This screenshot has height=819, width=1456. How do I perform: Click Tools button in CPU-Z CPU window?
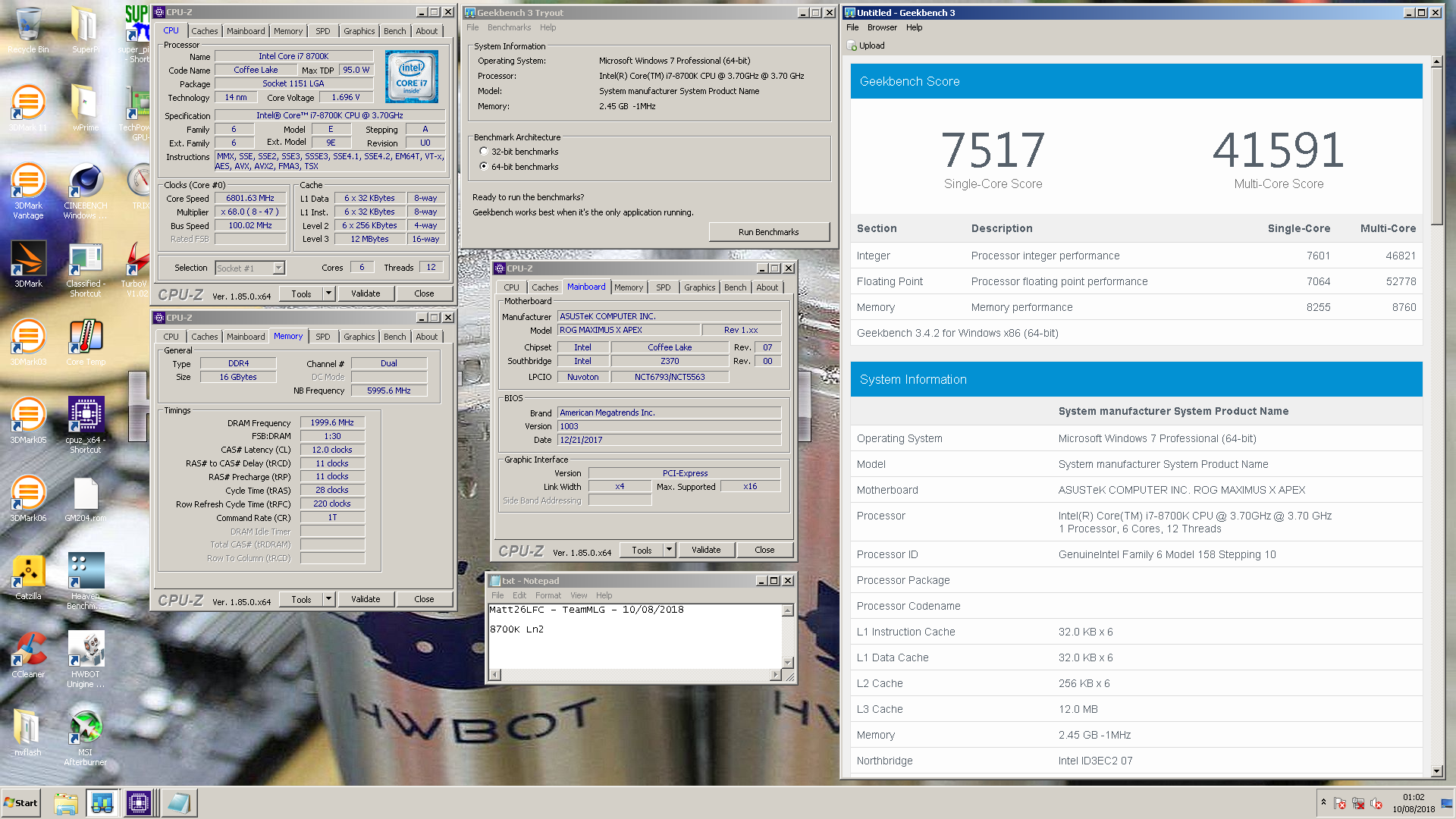click(x=301, y=293)
